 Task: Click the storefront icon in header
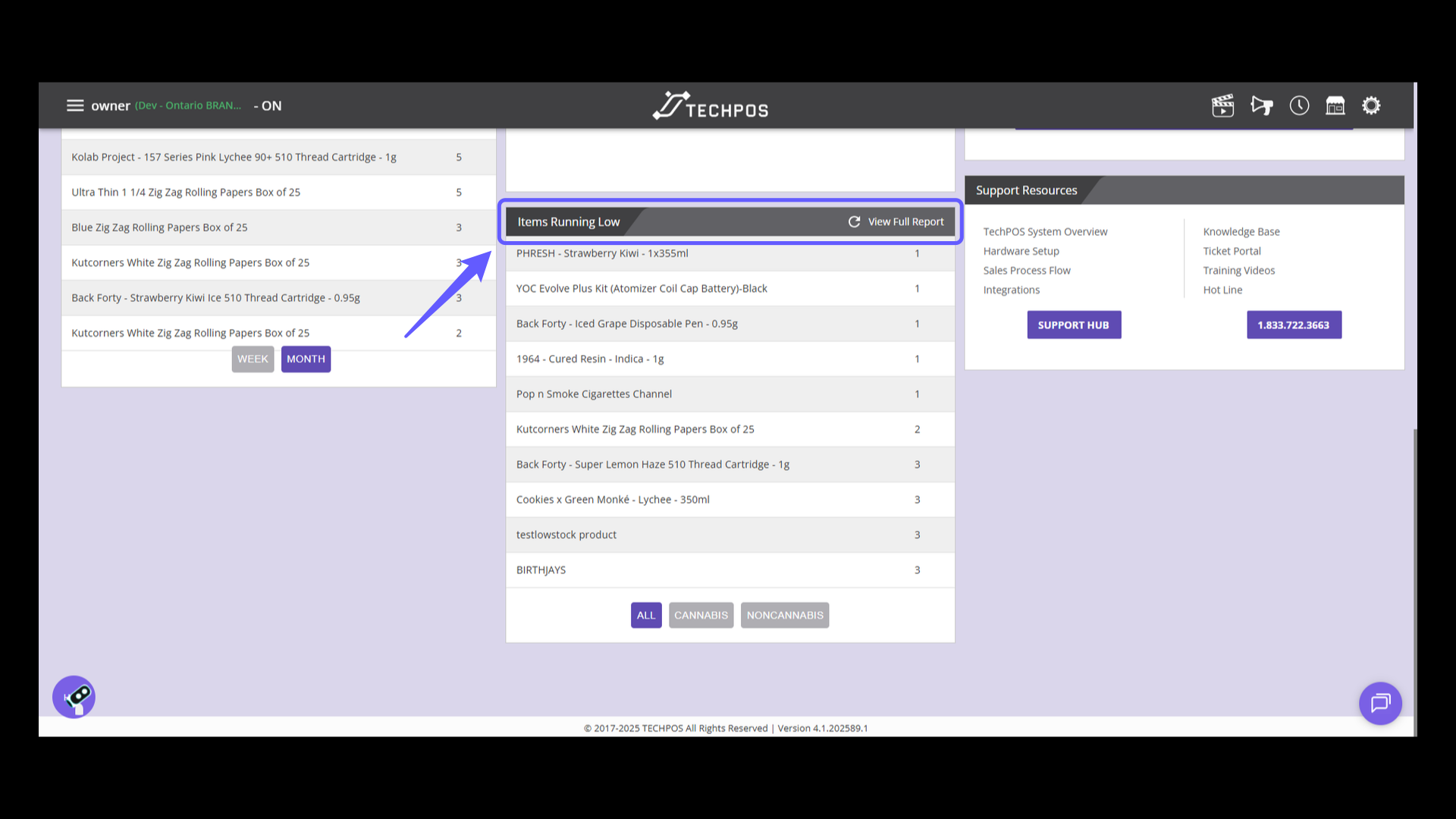point(1335,105)
